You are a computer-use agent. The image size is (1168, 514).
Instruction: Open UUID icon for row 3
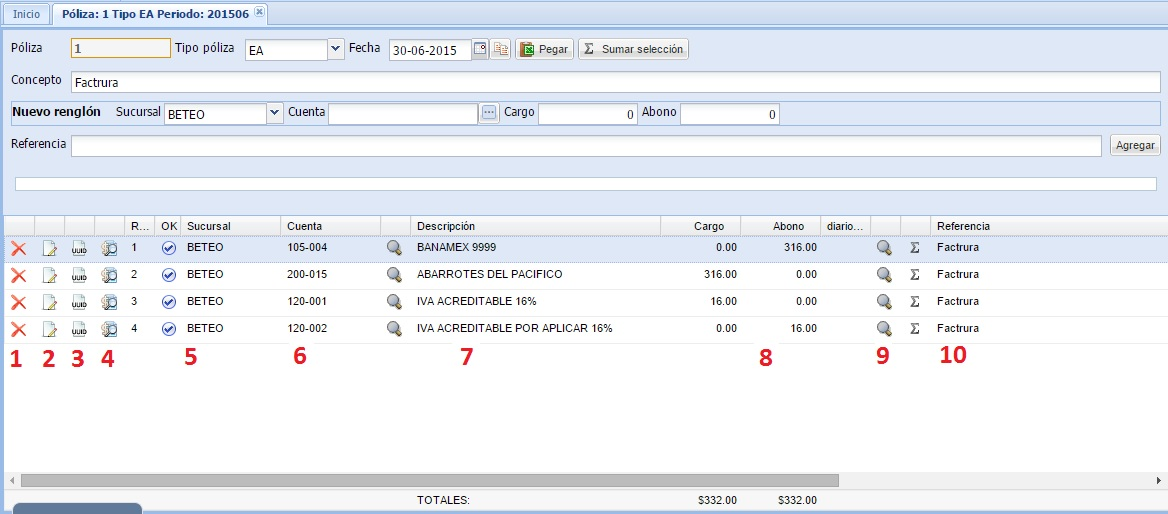[80, 302]
